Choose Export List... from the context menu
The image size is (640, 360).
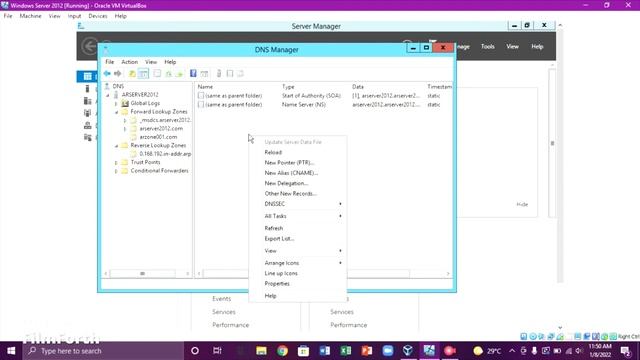(x=298, y=238)
